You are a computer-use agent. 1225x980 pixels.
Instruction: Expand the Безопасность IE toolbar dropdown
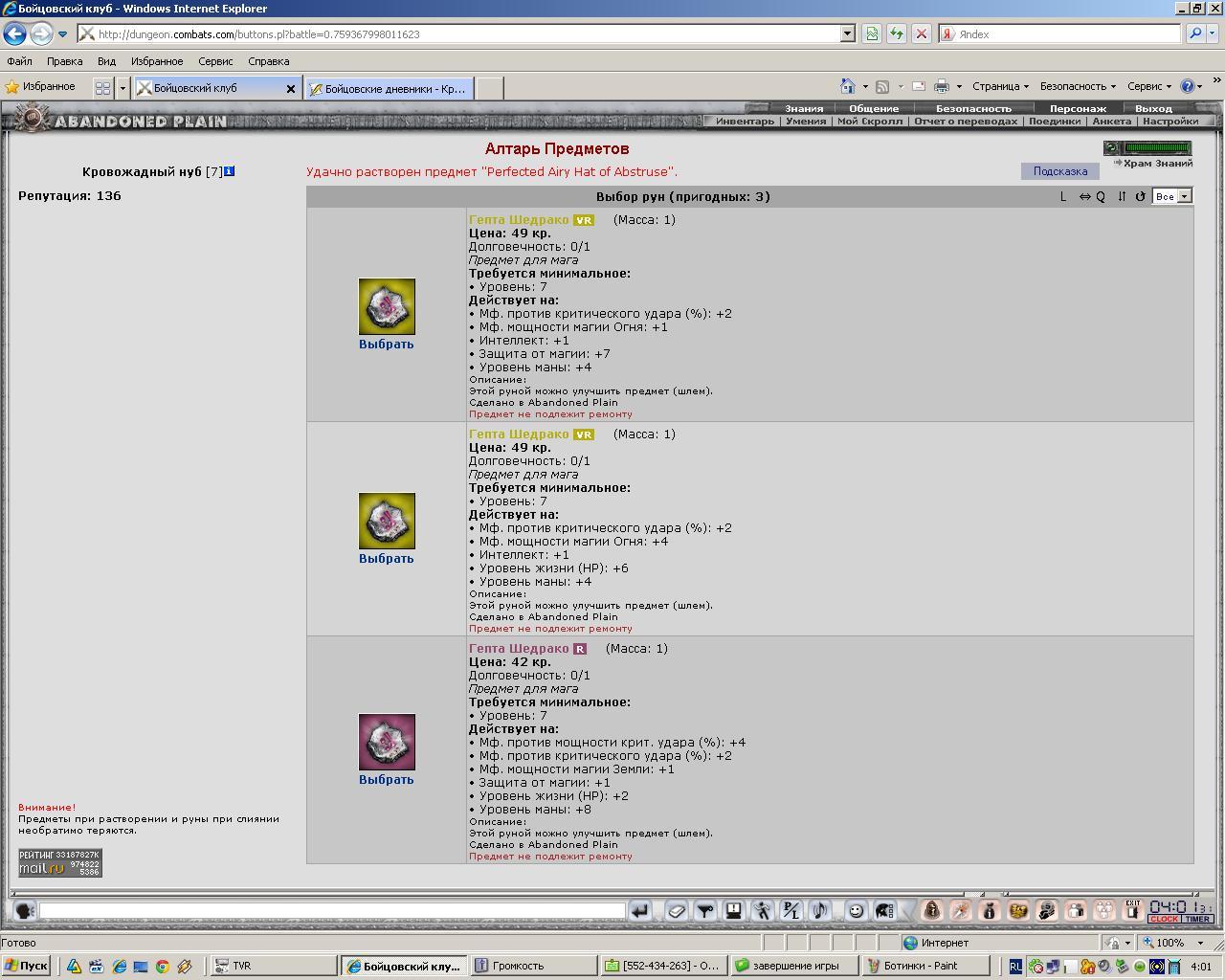[1078, 86]
